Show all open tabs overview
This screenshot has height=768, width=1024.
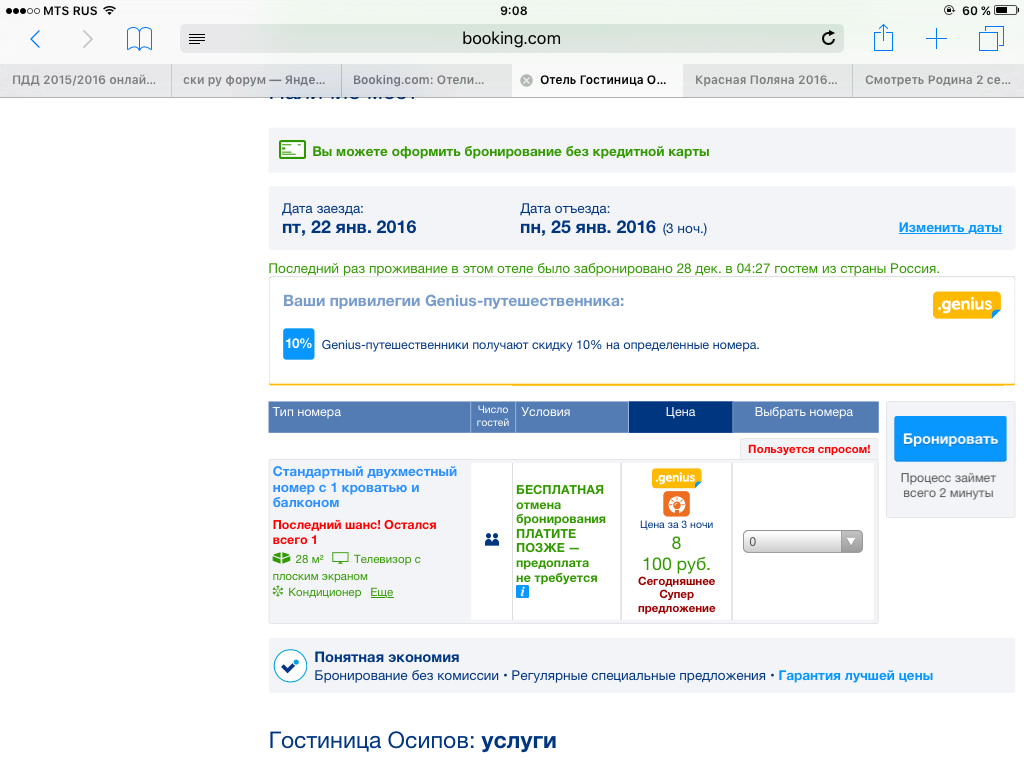(991, 39)
